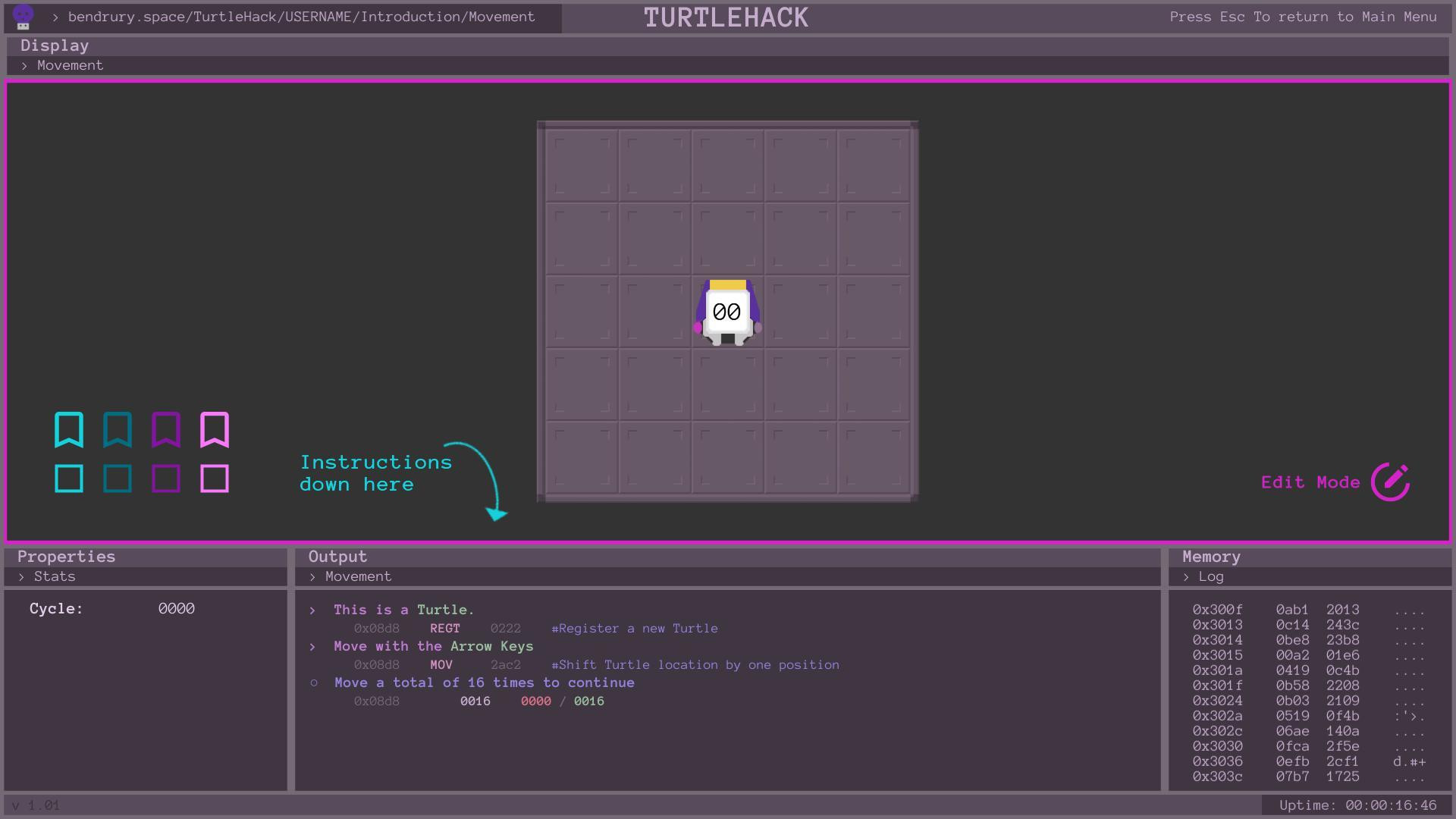Click the v 1.01 version label

tap(36, 805)
